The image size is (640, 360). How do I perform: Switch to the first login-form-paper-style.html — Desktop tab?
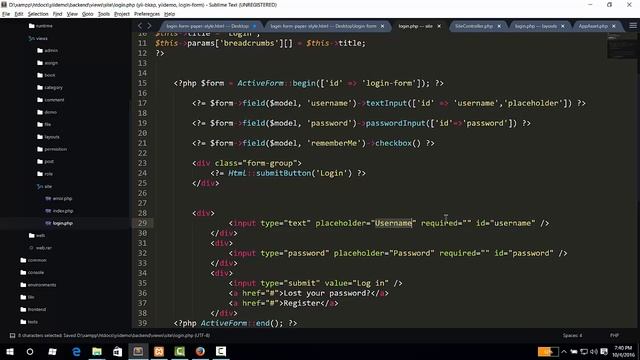pyautogui.click(x=207, y=26)
